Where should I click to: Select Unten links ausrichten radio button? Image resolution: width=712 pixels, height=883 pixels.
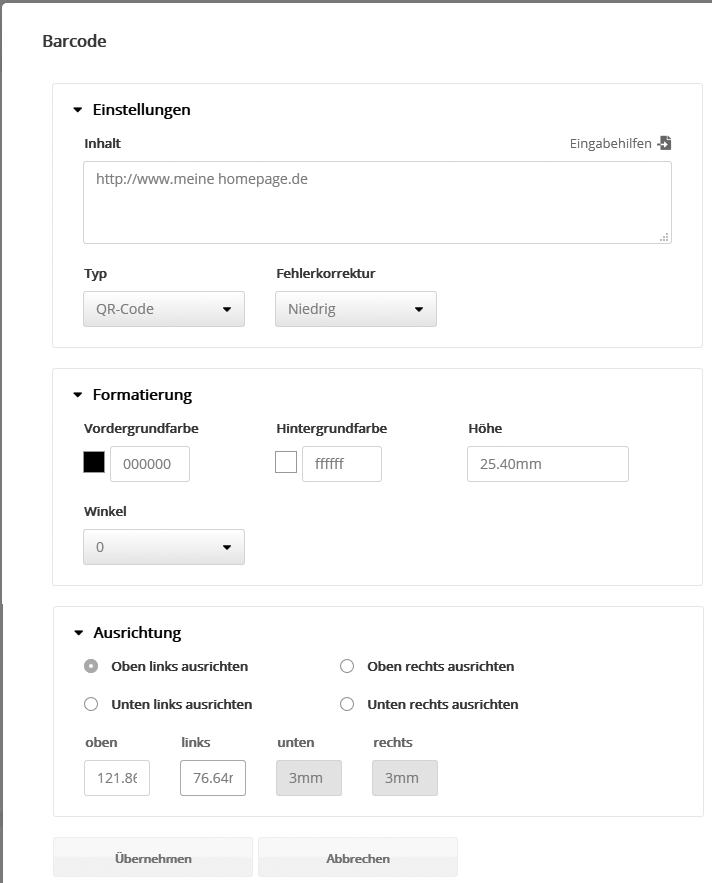(x=91, y=704)
